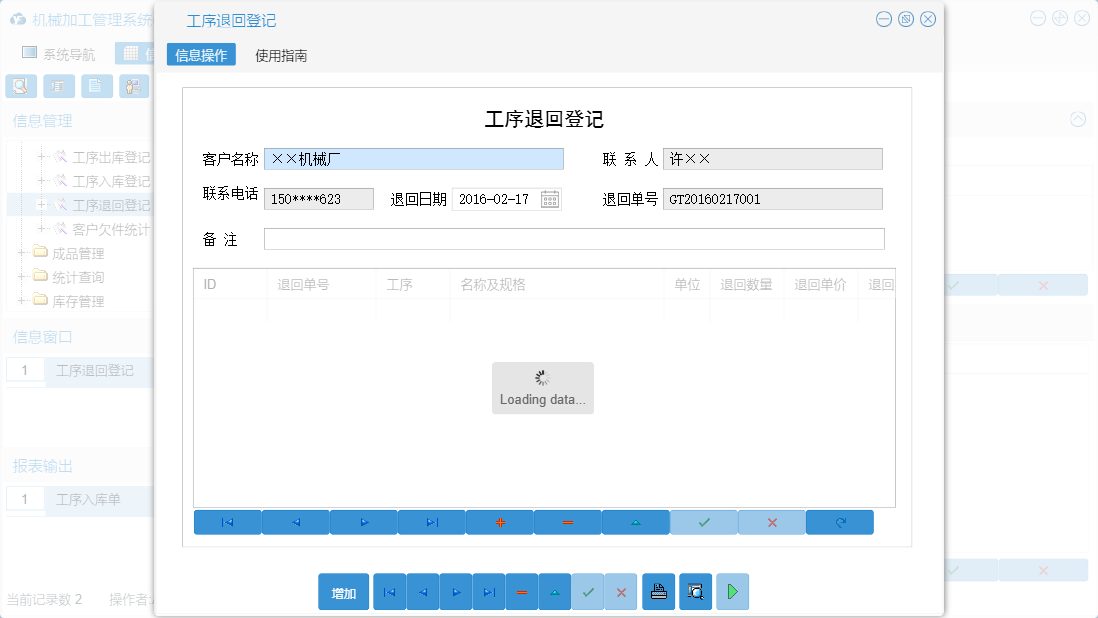
Task: Delete the row using the minus icon
Action: [x=567, y=521]
